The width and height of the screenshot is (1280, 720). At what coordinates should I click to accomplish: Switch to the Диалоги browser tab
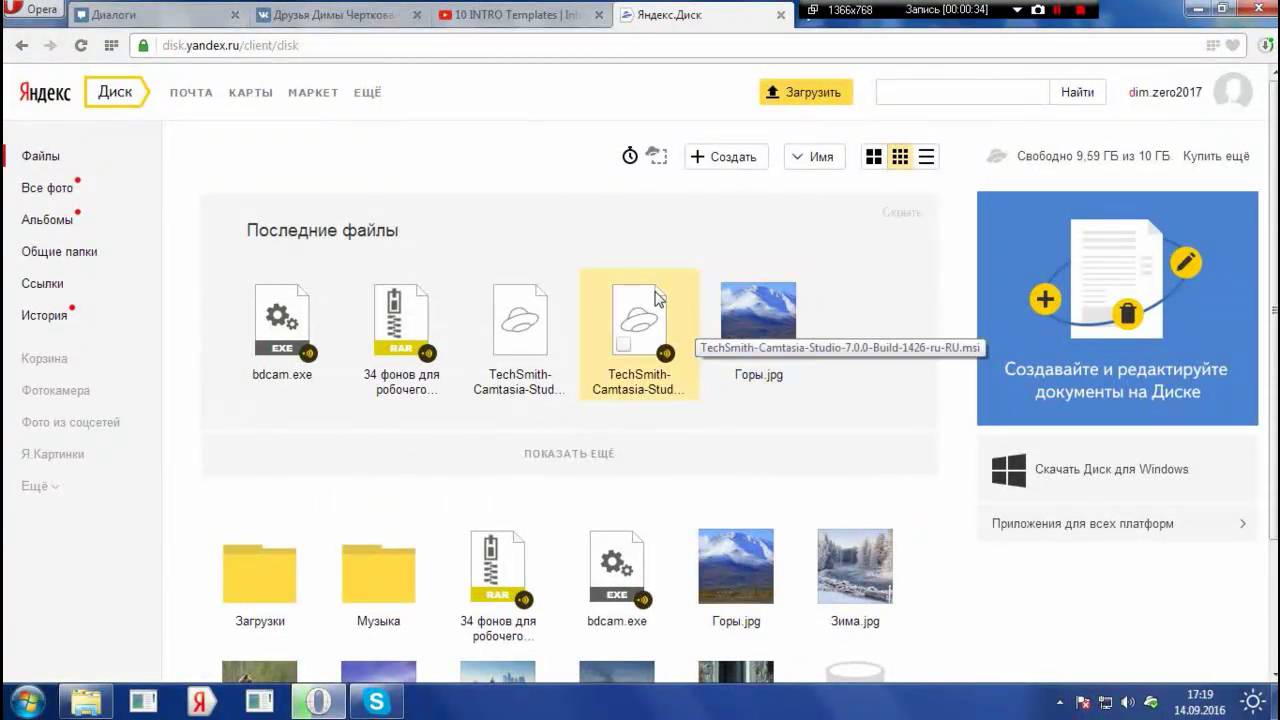click(x=157, y=15)
